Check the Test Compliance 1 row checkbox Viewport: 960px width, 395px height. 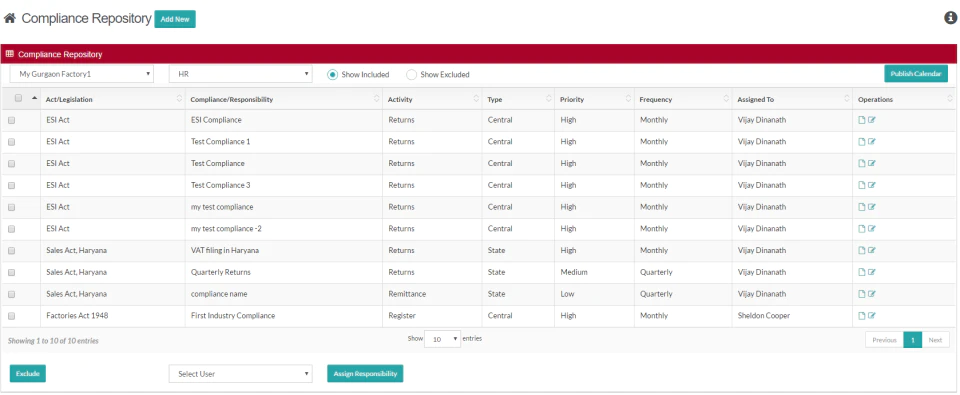(x=11, y=142)
